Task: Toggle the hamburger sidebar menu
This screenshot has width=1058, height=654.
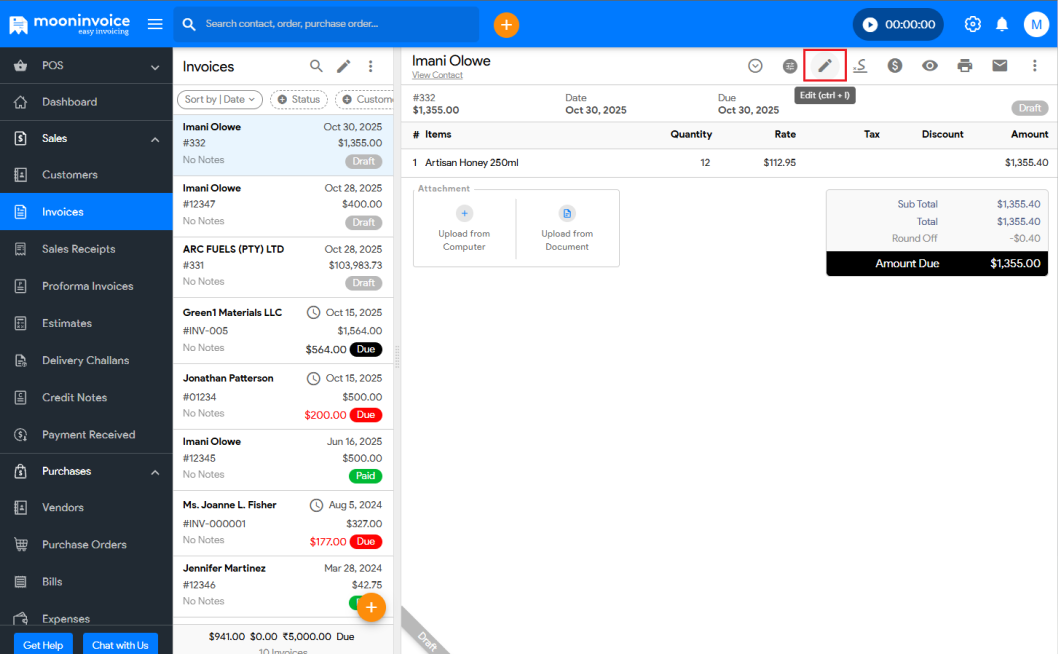Action: tap(155, 24)
